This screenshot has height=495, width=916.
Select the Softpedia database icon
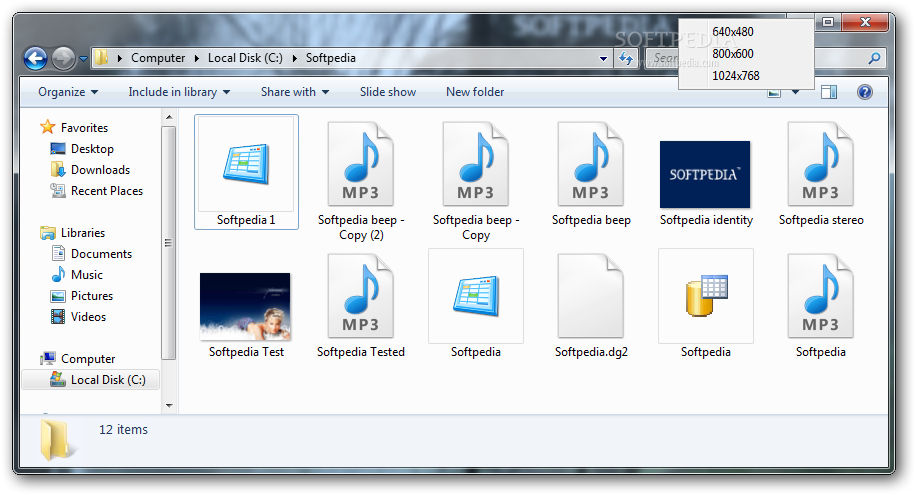point(706,296)
